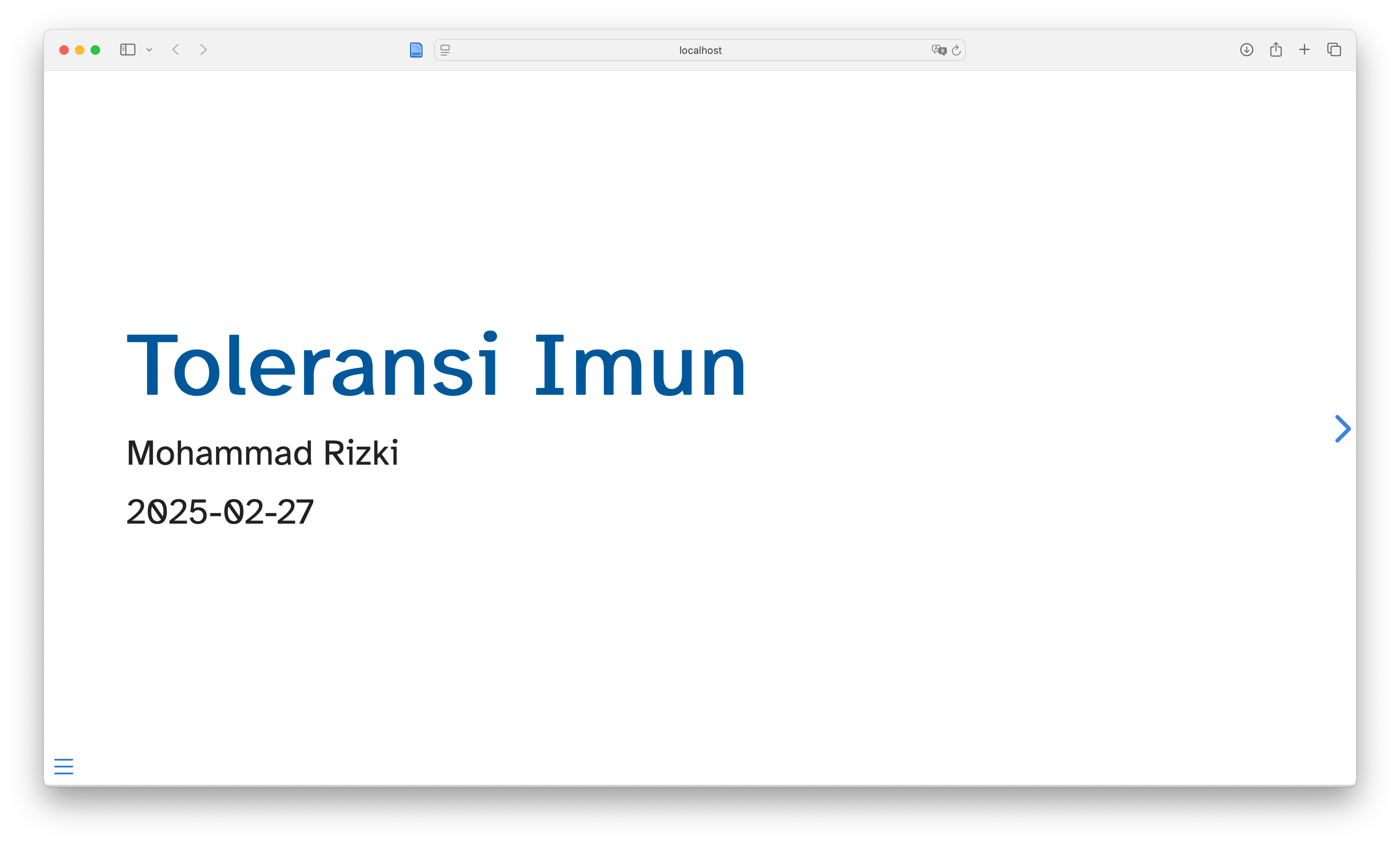Show the downloads list

pos(1246,50)
